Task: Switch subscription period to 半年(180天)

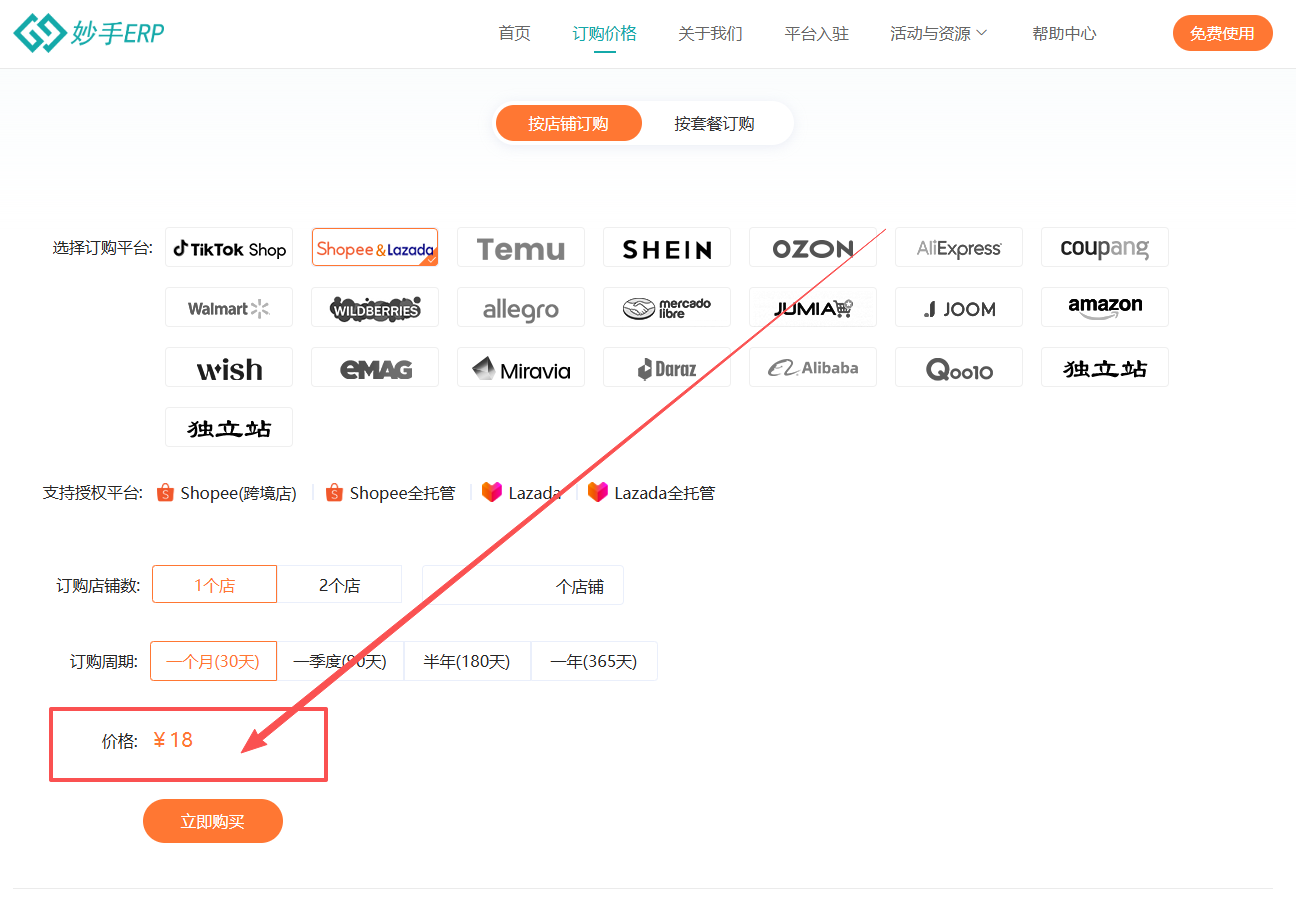Action: click(x=467, y=661)
